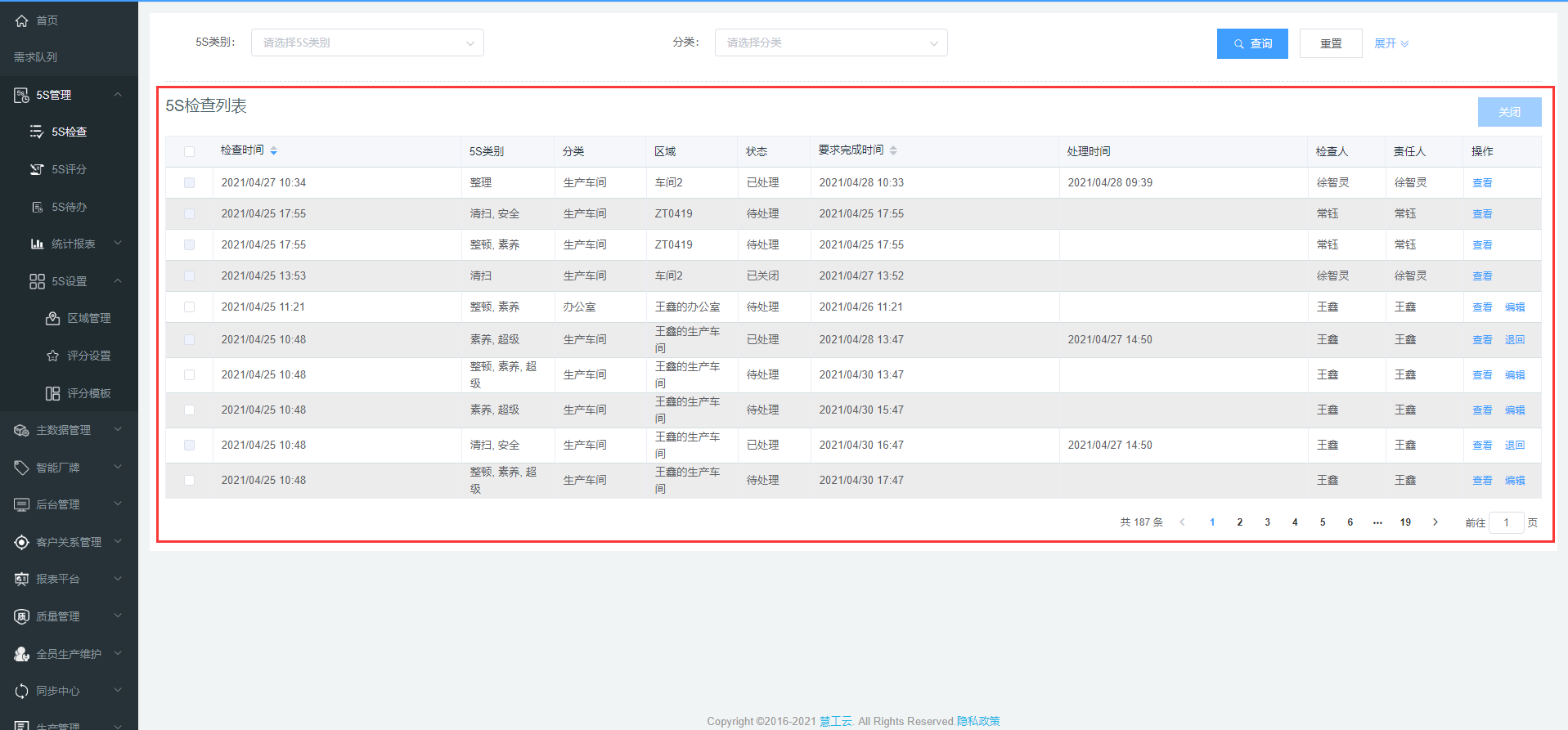Expand more filters with 展开
The height and width of the screenshot is (730, 1568).
[1391, 43]
